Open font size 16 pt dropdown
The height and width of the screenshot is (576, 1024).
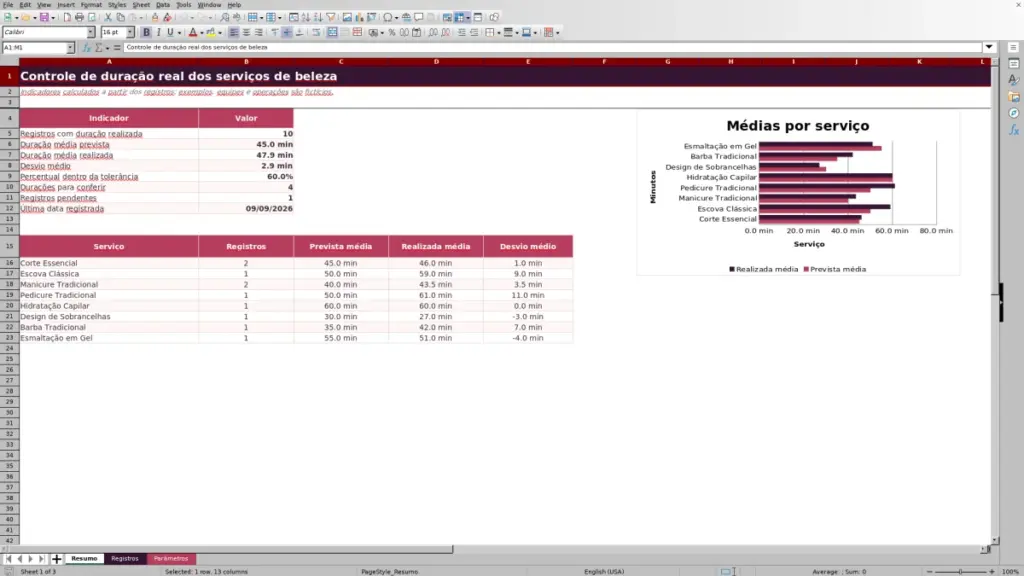coord(130,32)
